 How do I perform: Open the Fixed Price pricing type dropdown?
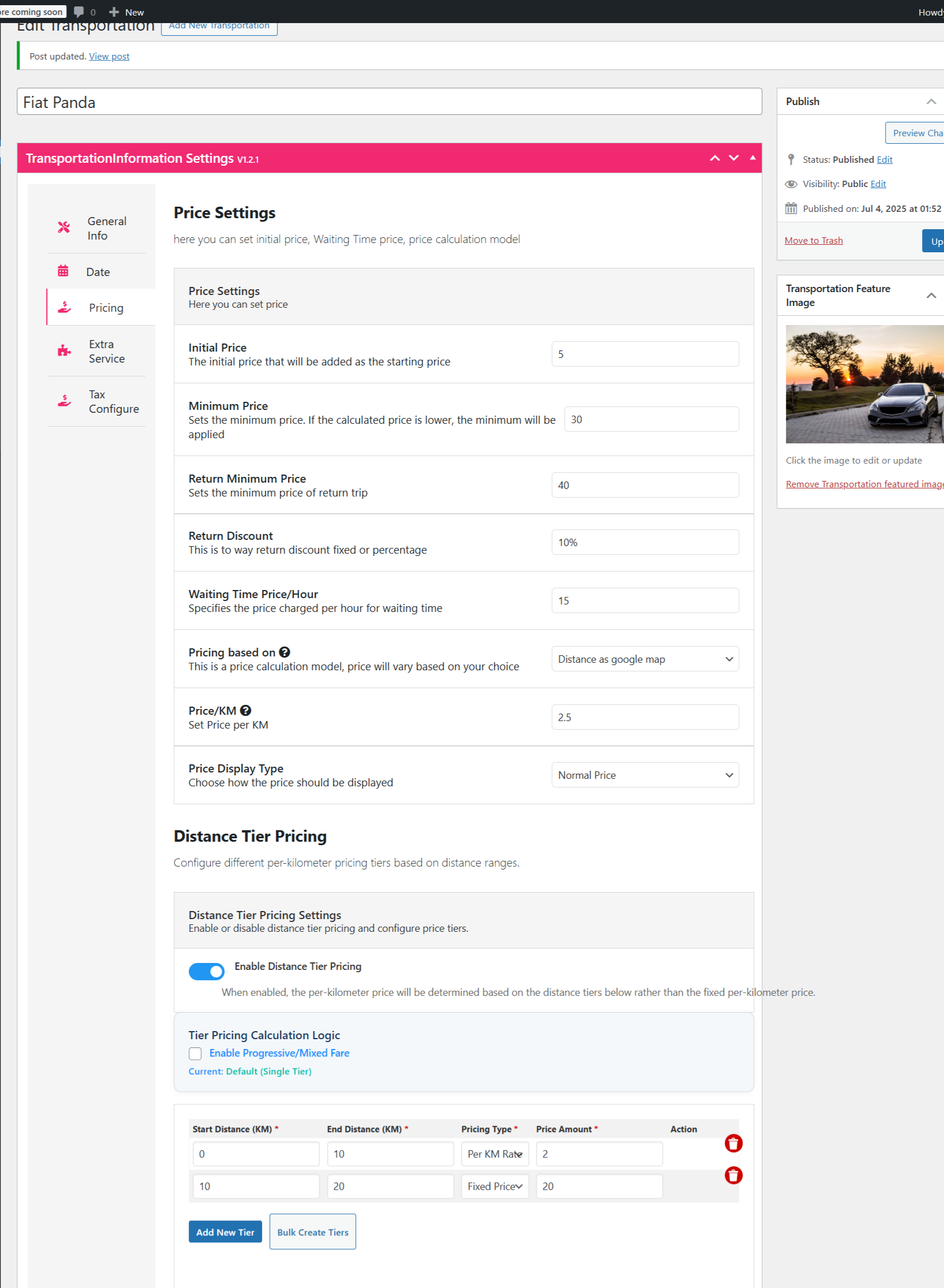(495, 1186)
